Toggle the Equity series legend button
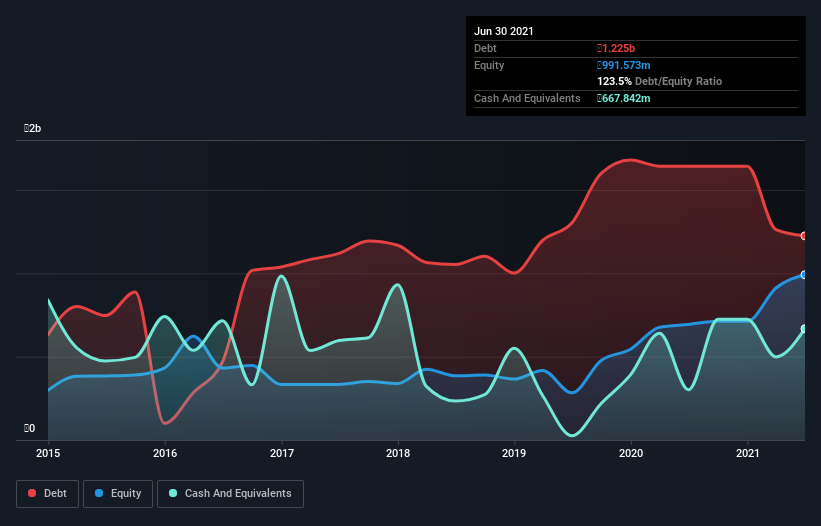 118,494
